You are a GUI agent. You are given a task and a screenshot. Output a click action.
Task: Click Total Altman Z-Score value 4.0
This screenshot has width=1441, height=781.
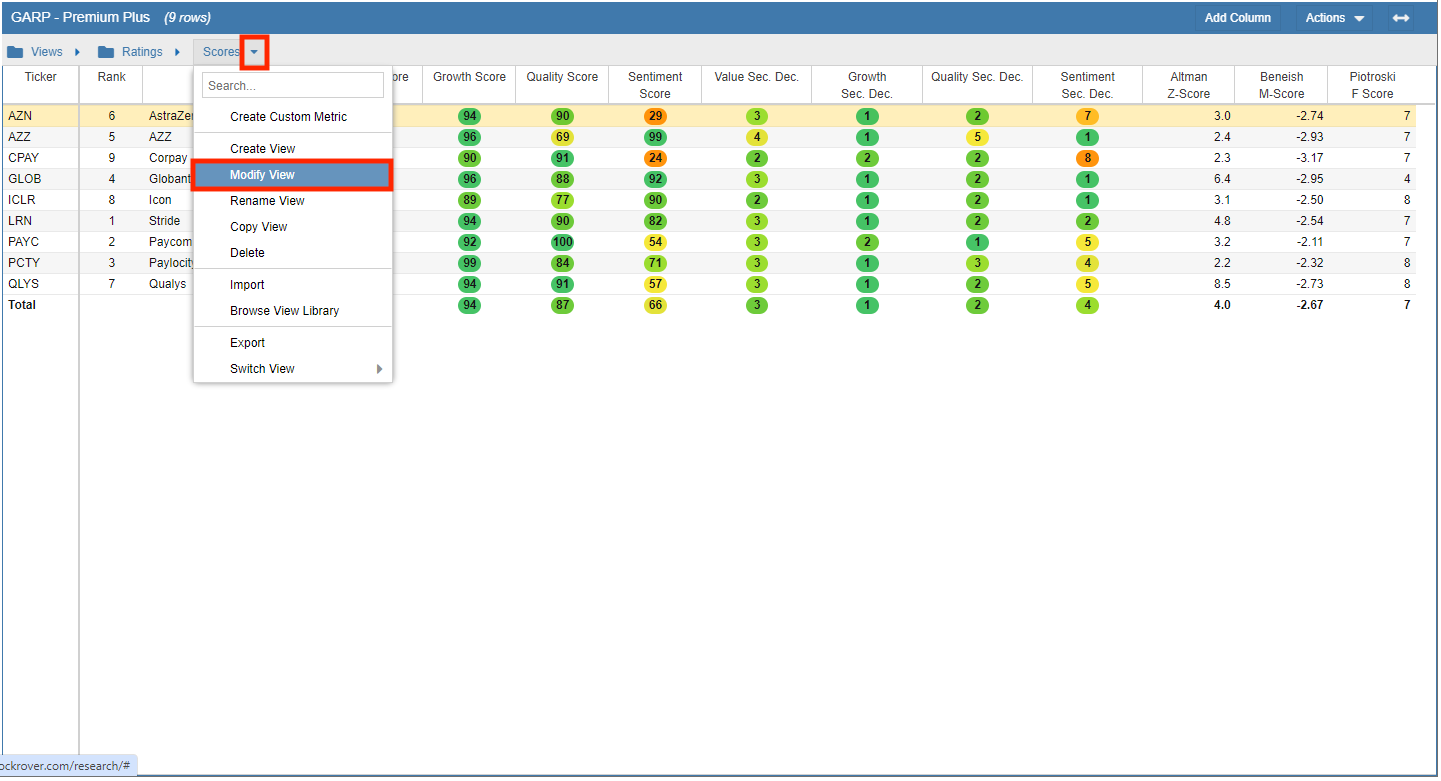[x=1222, y=305]
